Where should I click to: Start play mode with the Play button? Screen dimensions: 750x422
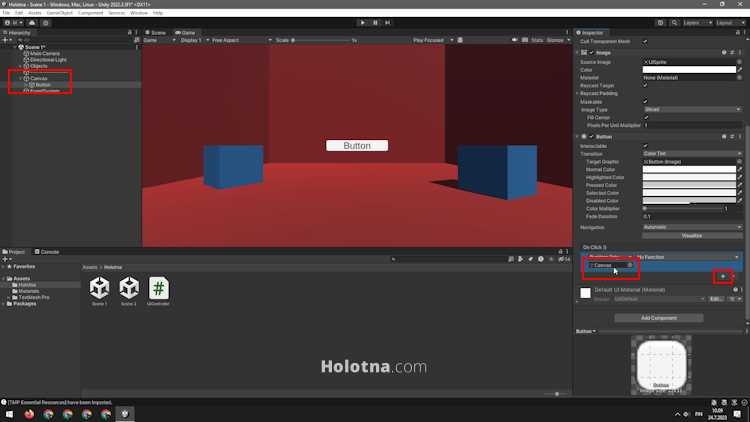[362, 22]
